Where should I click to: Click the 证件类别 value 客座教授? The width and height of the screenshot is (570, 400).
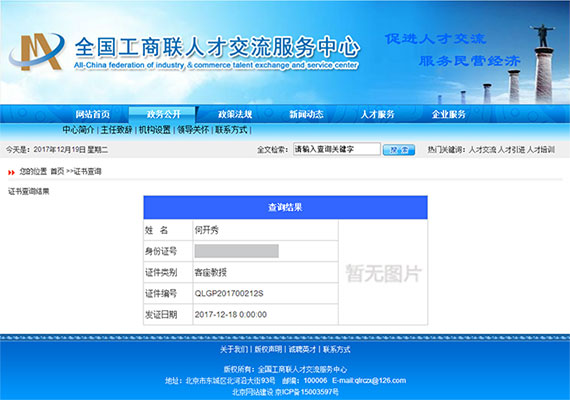pos(210,272)
